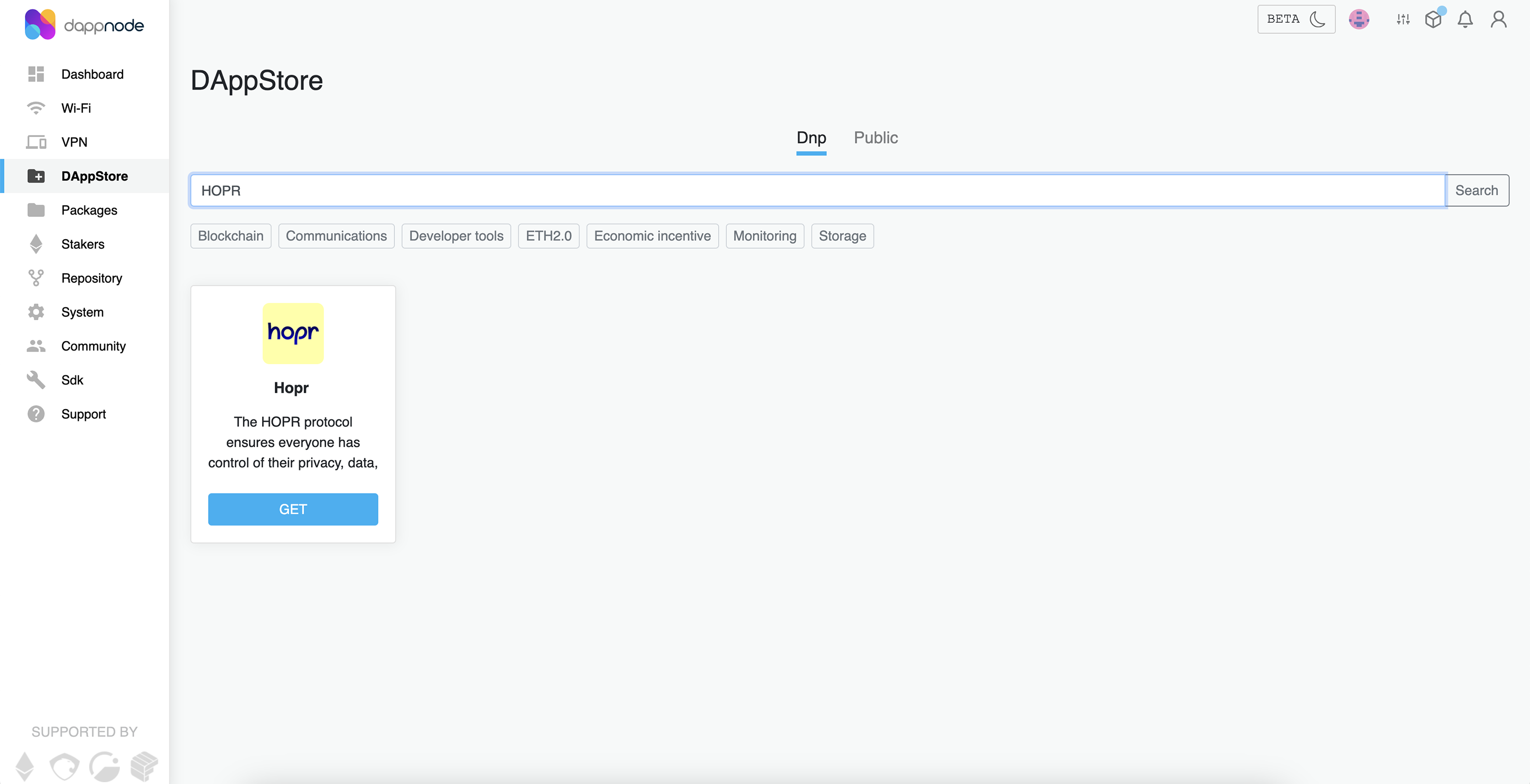Filter by ETH2.0 category
This screenshot has height=784, width=1530.
(548, 236)
